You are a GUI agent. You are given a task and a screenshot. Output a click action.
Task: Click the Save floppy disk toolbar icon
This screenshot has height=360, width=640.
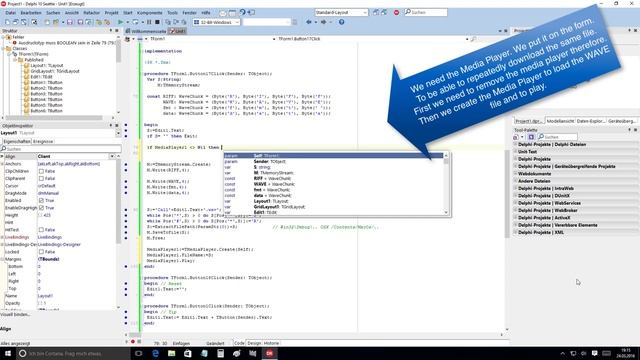pyautogui.click(x=70, y=22)
